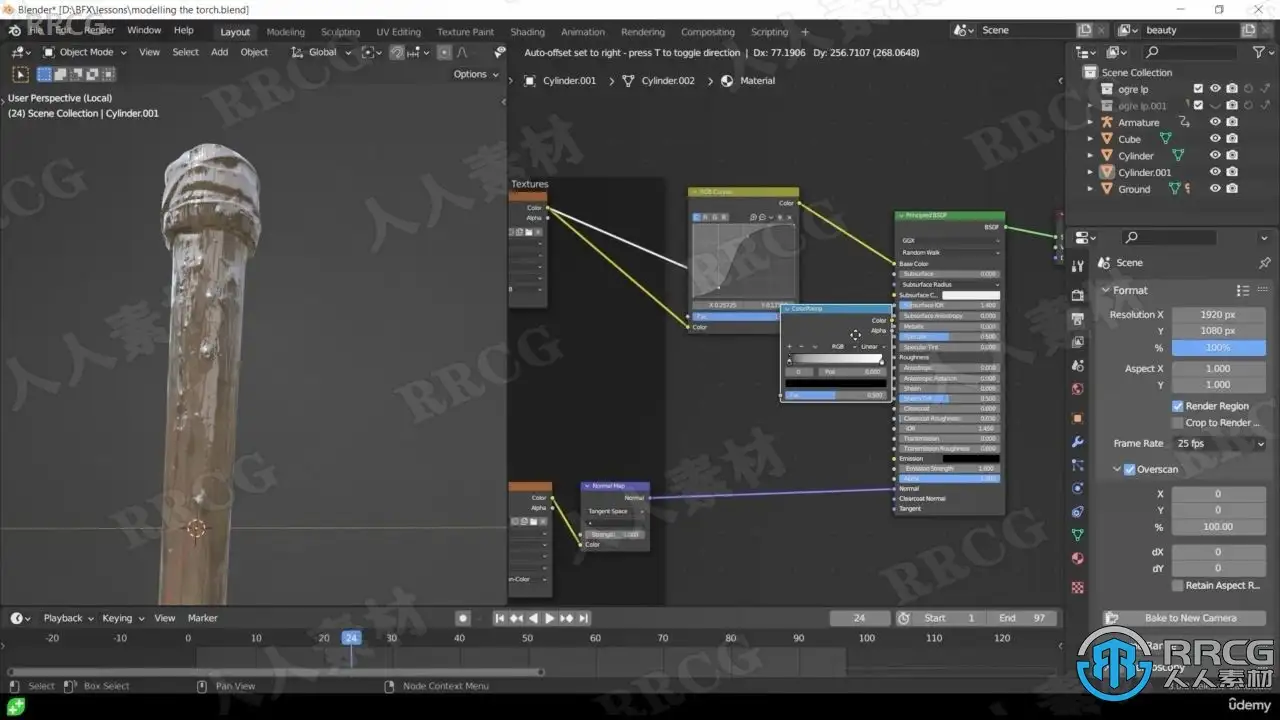Enable Retain Aspect Ratio checkbox

click(1178, 586)
